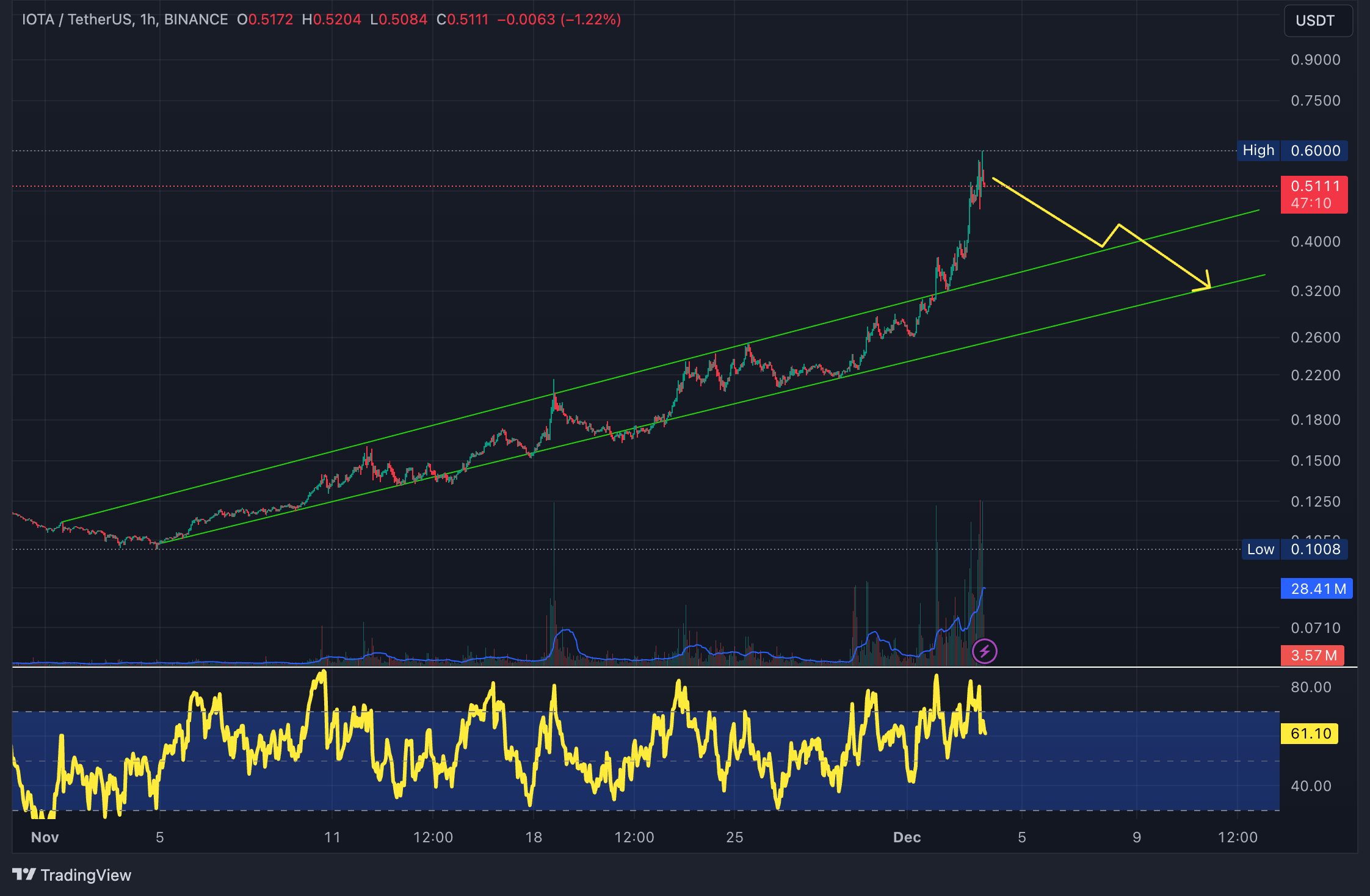Click the purple lightning bolt icon
This screenshot has width=1370, height=896.
coord(985,651)
